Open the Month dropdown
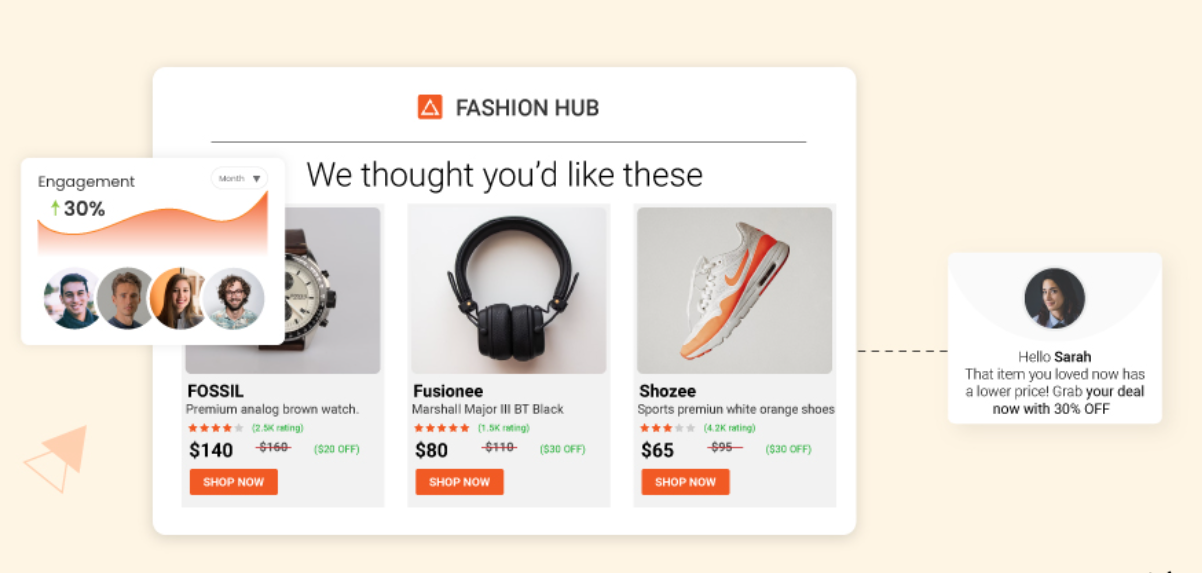1202x573 pixels. (240, 179)
